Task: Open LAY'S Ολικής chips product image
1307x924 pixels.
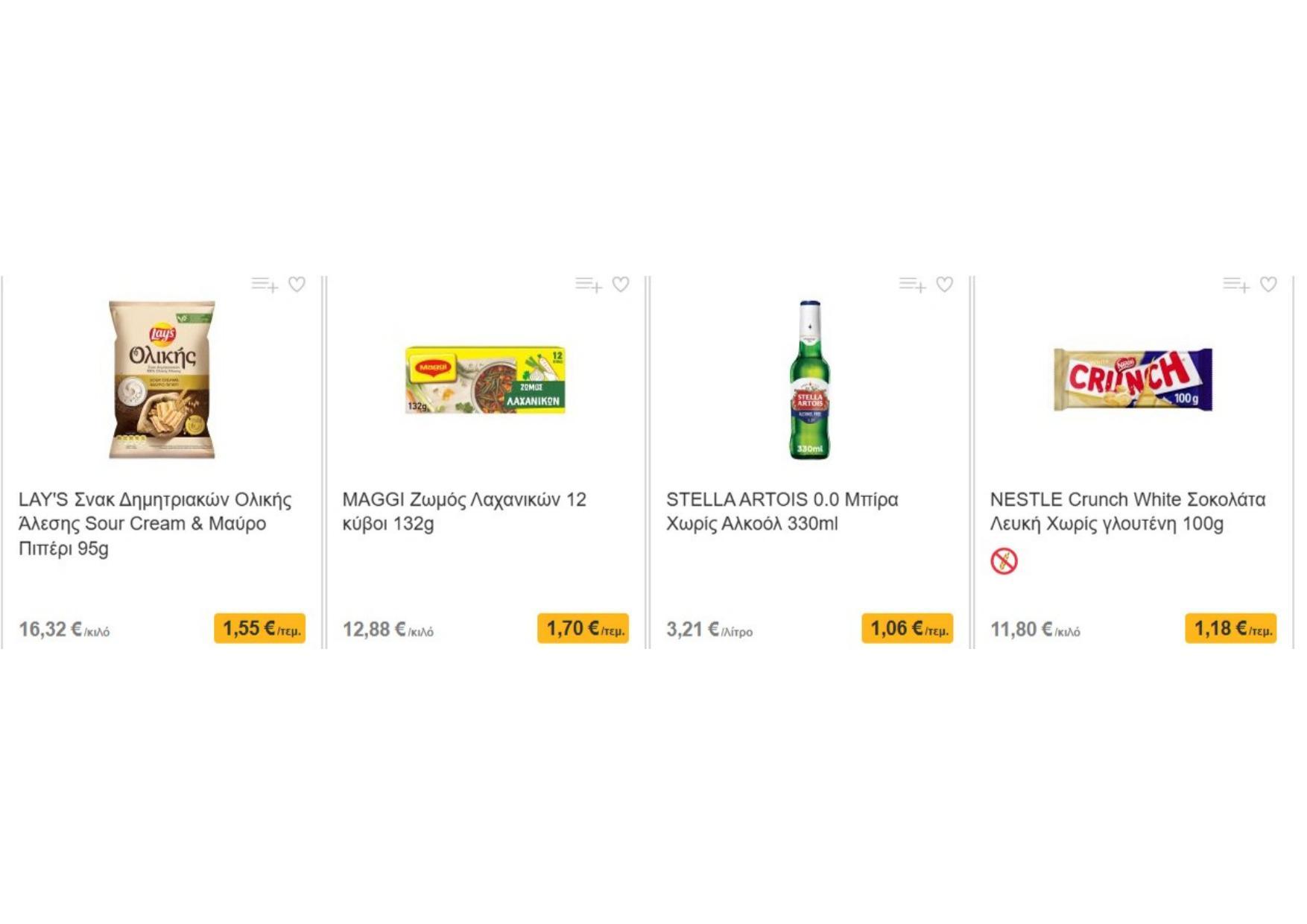Action: tap(162, 379)
